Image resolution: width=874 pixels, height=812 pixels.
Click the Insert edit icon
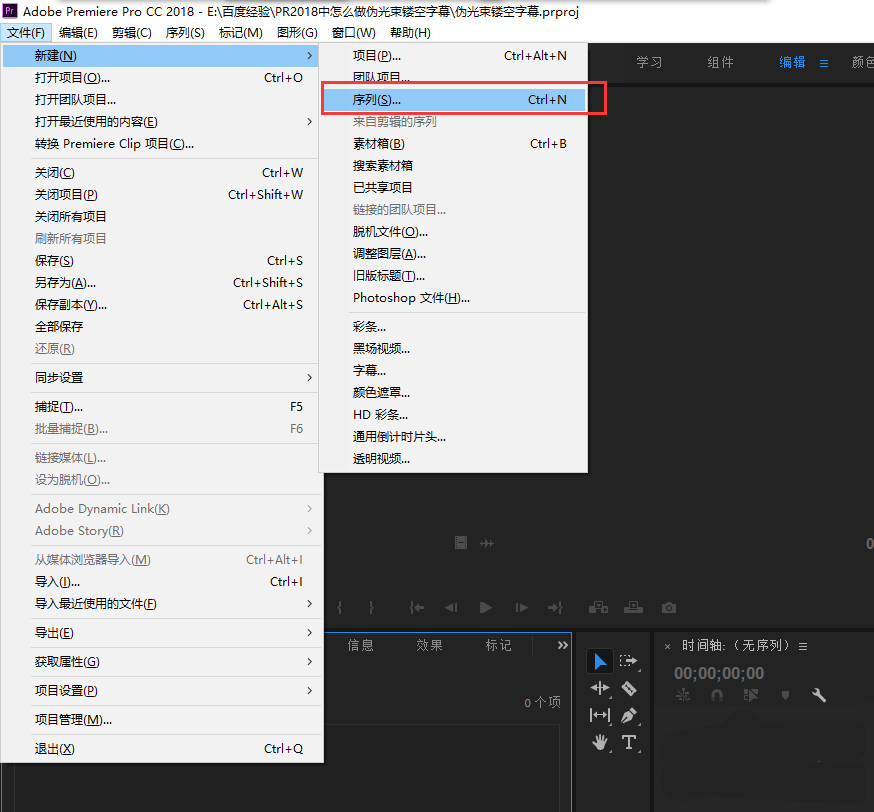tap(598, 607)
